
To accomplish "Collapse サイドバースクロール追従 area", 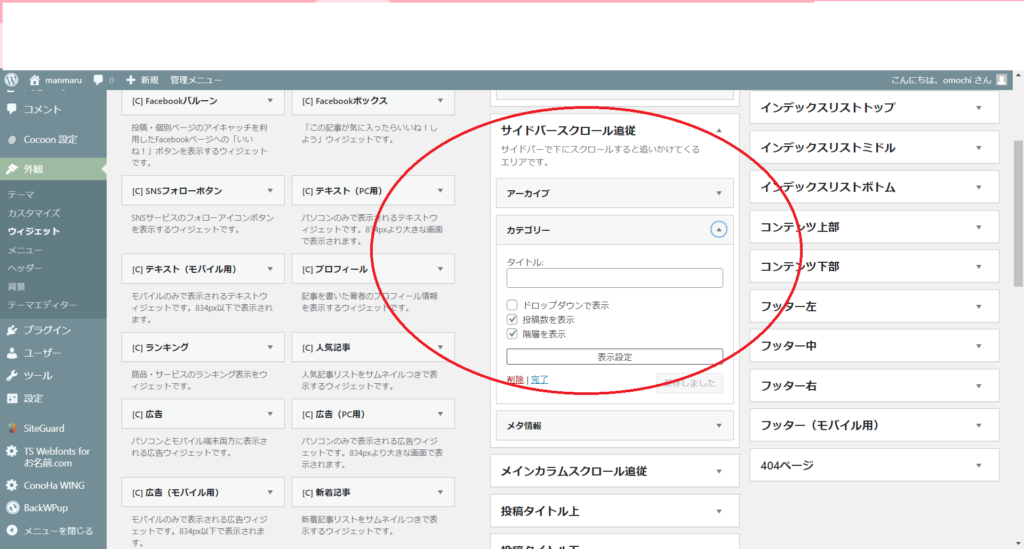I will tap(718, 131).
